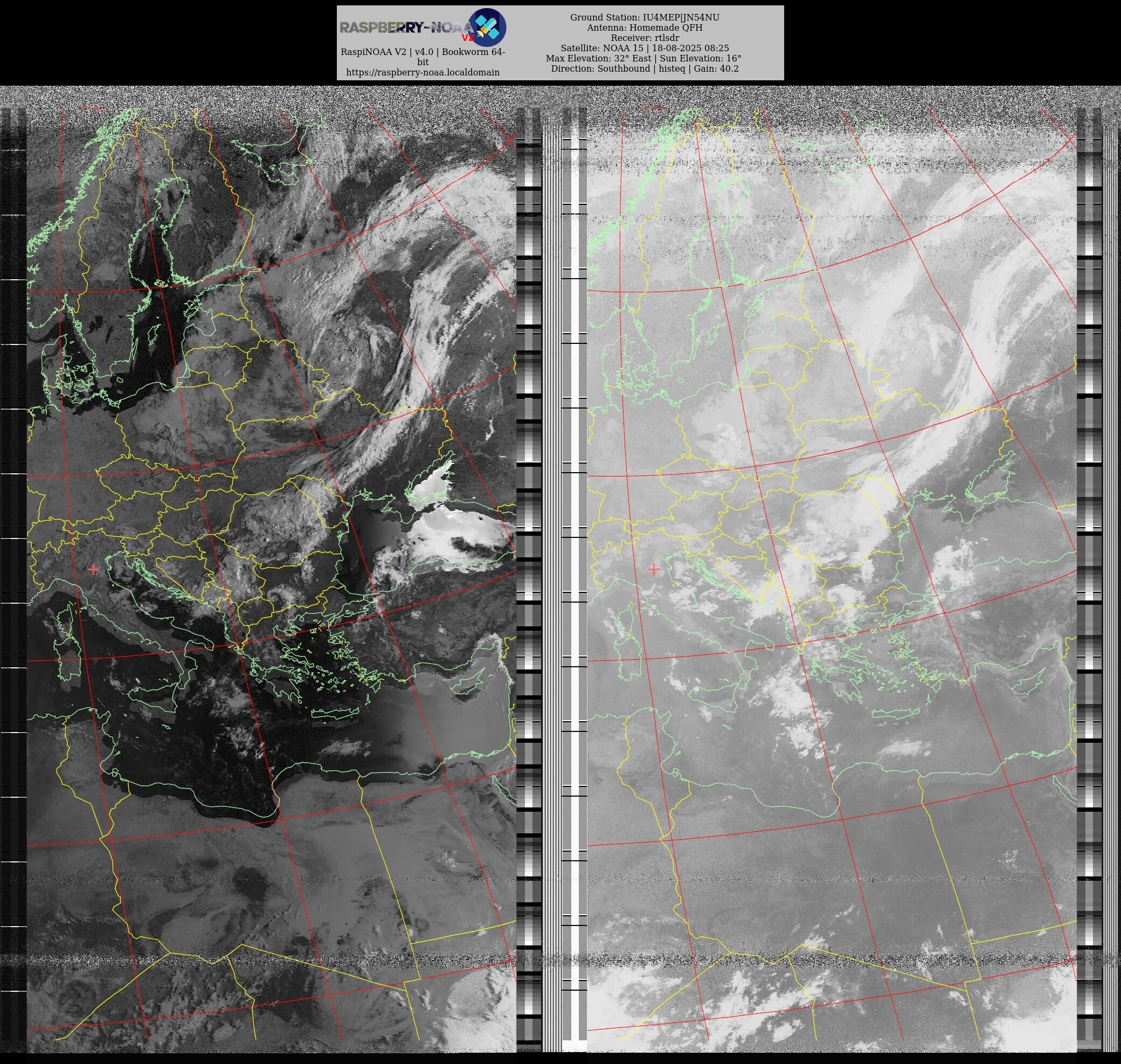Select 'Direction: Southbound | histeq | Gain: 40.2' line
Viewport: 1121px width, 1064px height.
pyautogui.click(x=645, y=68)
